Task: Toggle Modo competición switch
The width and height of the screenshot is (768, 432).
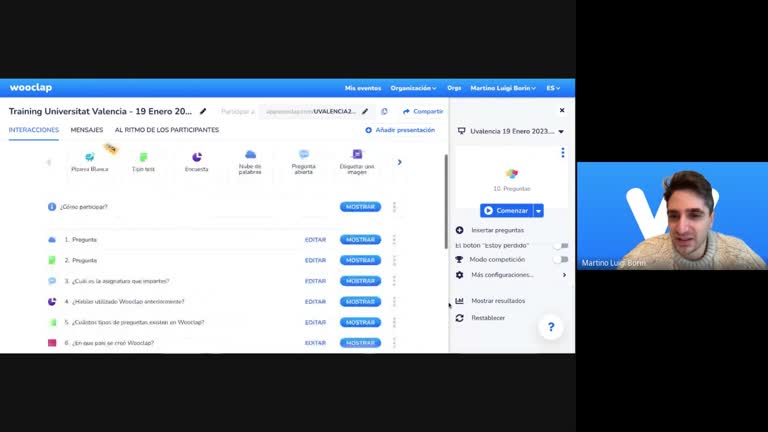Action: [562, 260]
